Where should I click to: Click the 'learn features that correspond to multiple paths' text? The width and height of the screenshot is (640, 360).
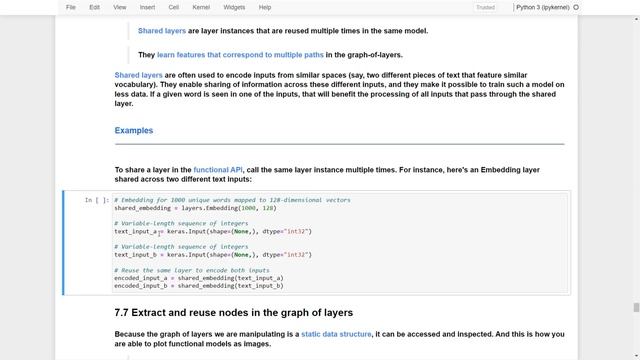pyautogui.click(x=240, y=55)
